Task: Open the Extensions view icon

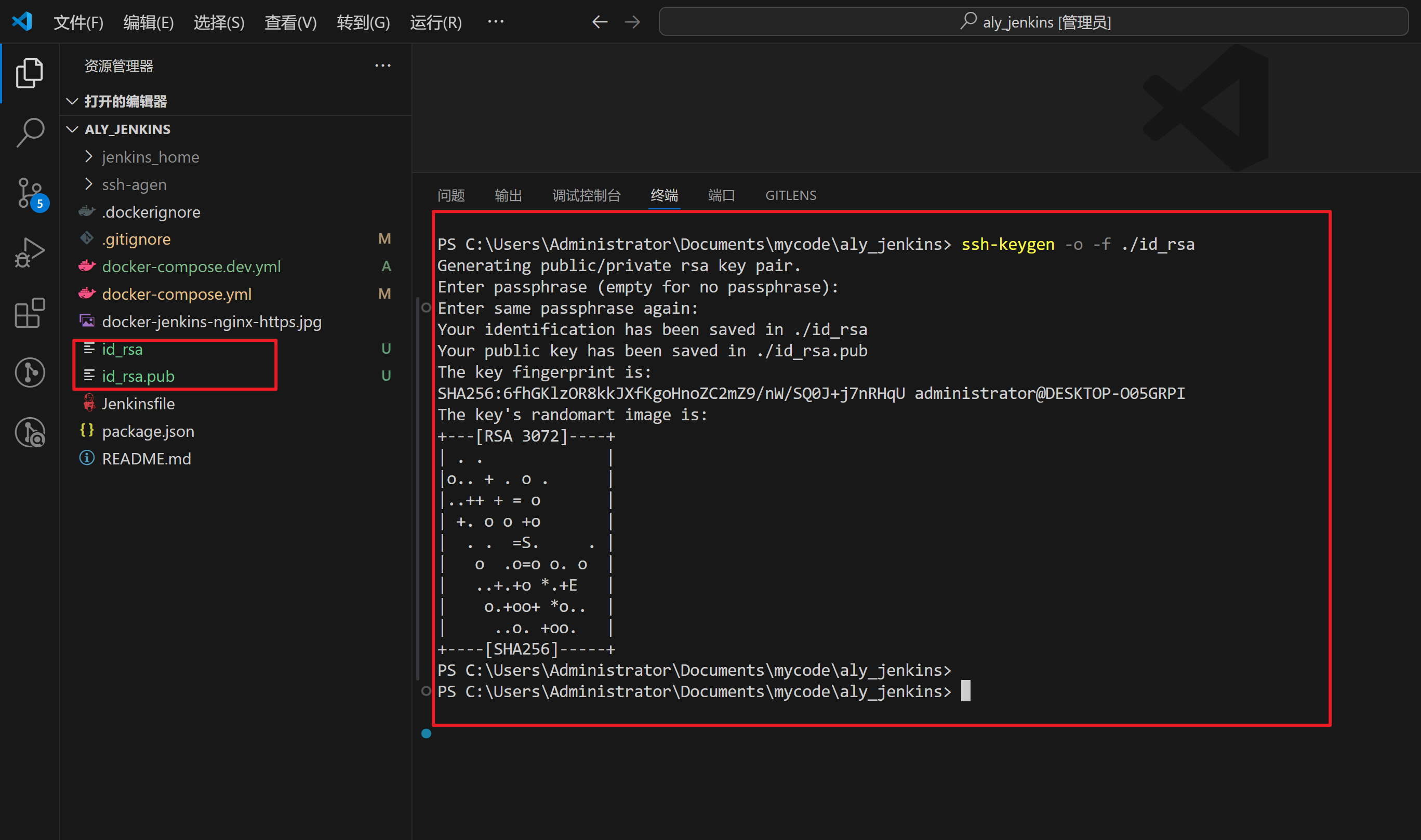Action: click(30, 312)
